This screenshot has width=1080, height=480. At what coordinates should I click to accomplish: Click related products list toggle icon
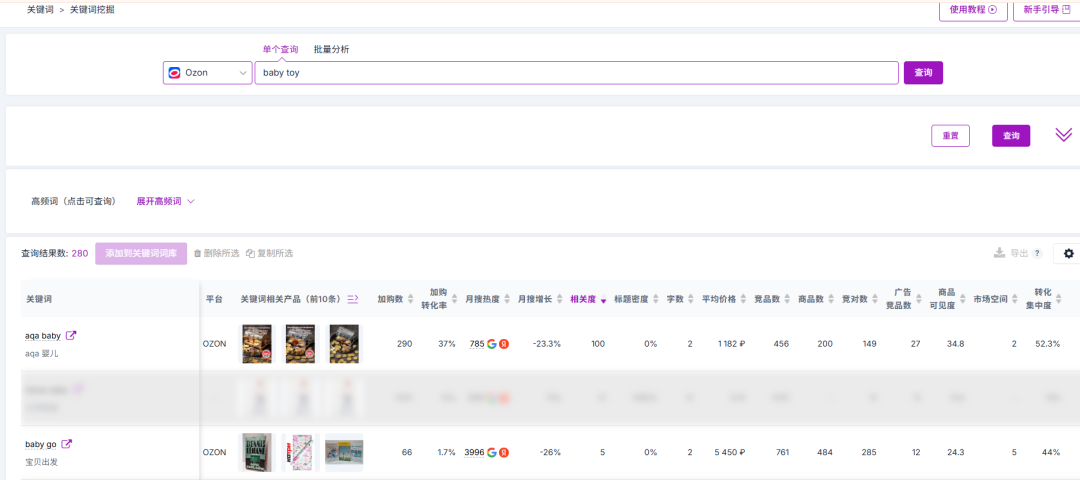pos(353,298)
